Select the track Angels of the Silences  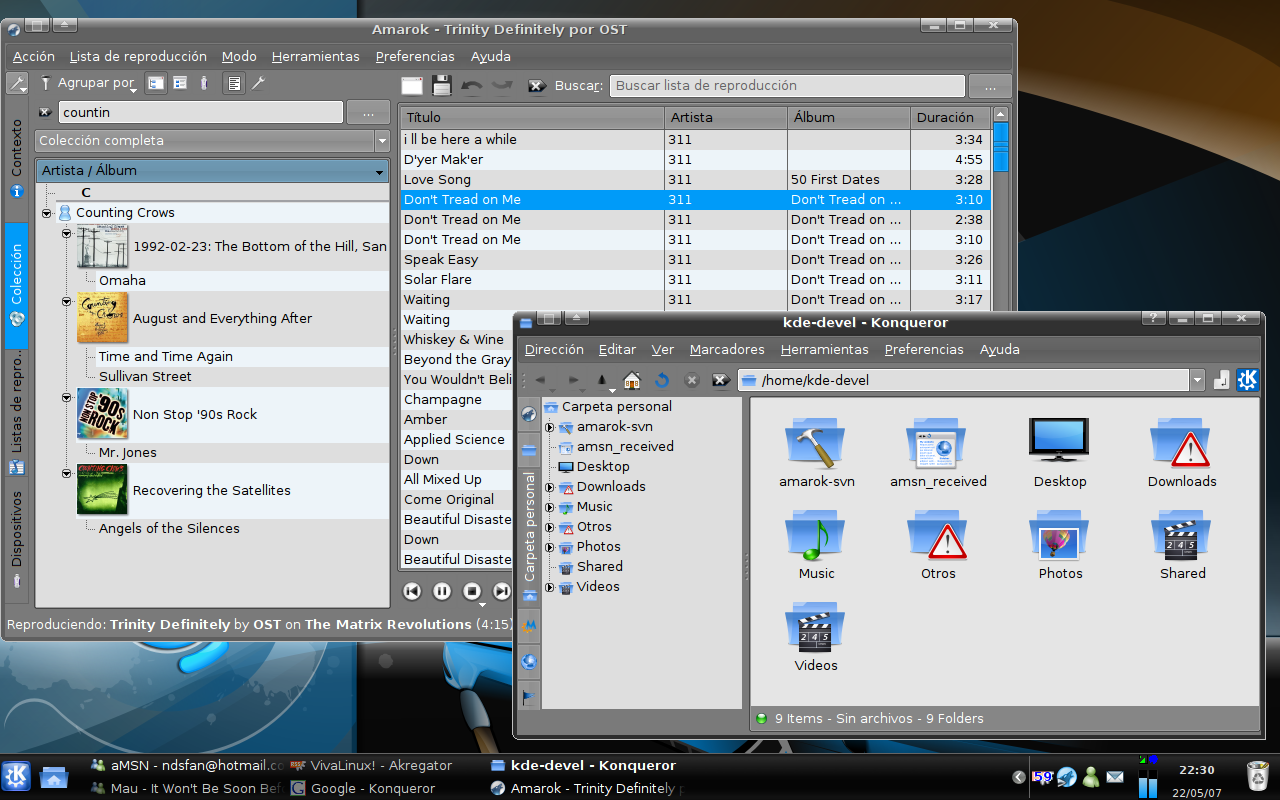point(169,529)
